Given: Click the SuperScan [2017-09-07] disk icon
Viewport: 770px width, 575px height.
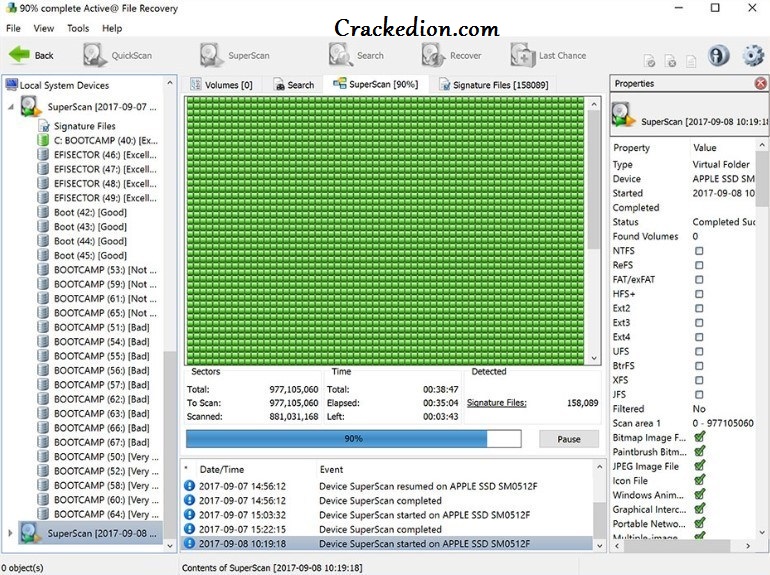Looking at the screenshot, I should [x=31, y=106].
